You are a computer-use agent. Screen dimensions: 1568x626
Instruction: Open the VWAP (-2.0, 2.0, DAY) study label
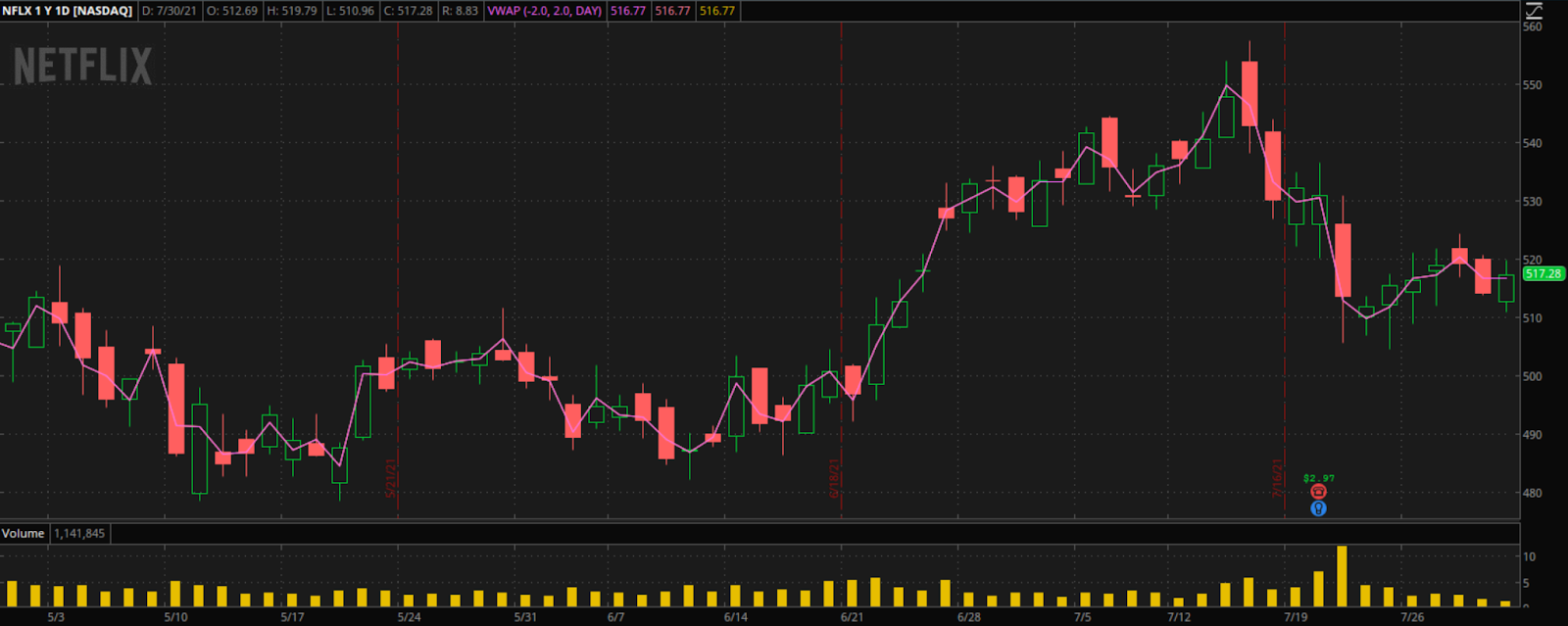[545, 11]
